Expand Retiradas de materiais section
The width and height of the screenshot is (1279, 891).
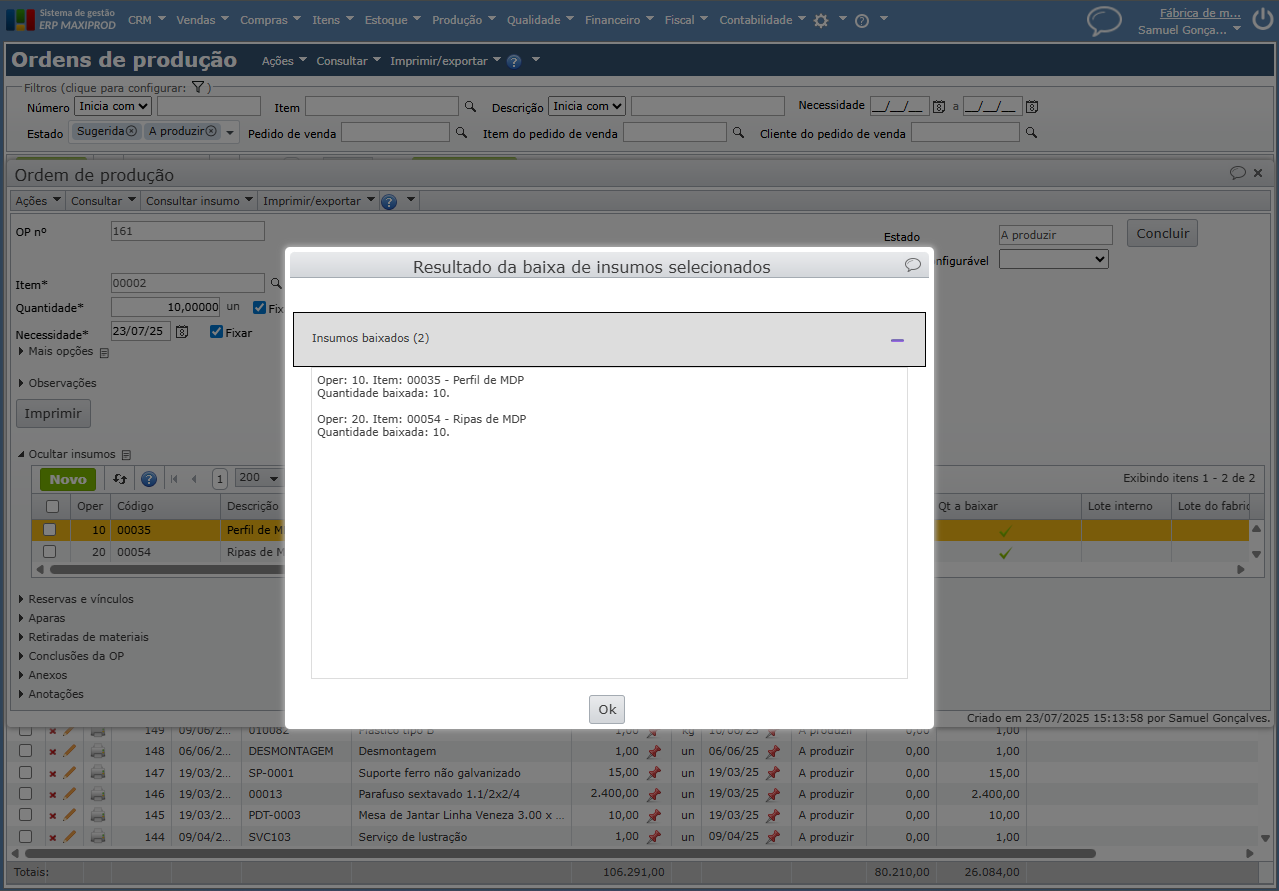(83, 637)
